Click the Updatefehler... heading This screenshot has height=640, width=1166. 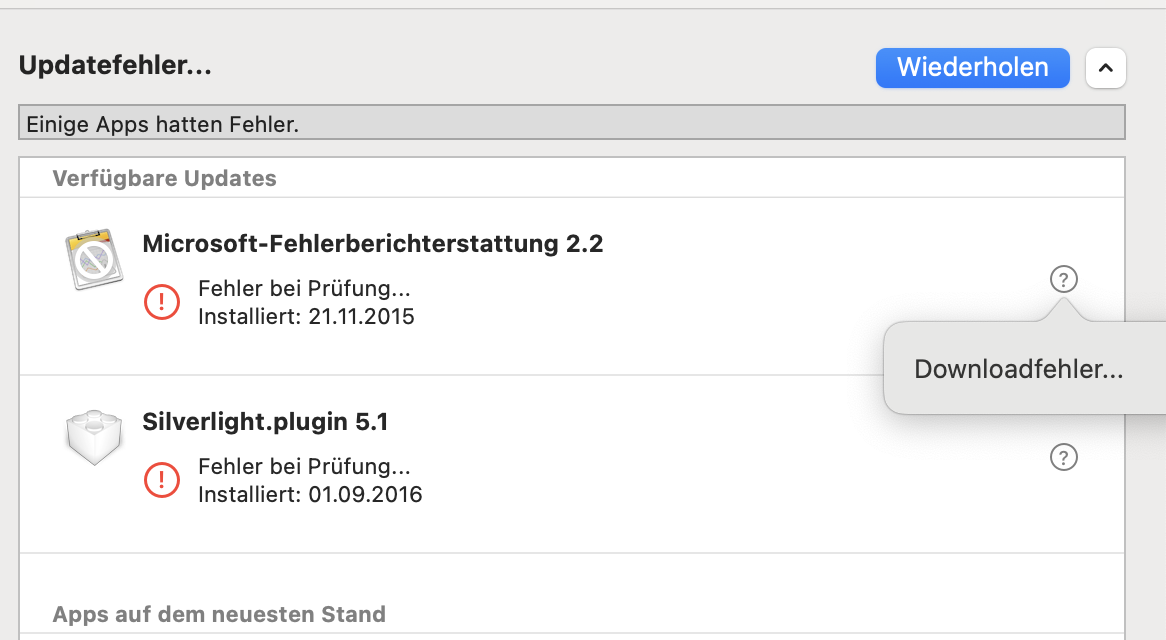pyautogui.click(x=115, y=66)
